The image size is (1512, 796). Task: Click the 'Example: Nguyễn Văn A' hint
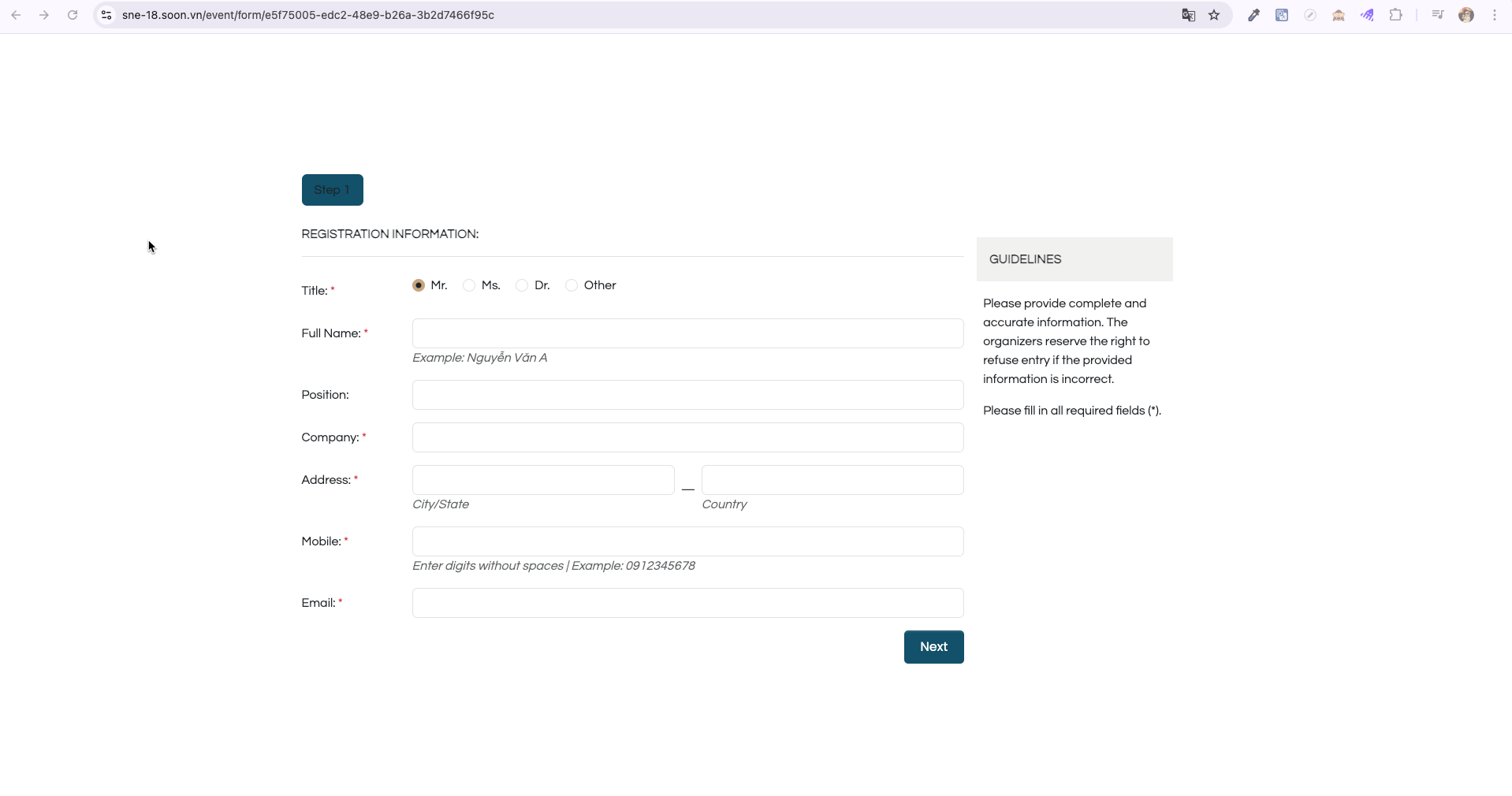pos(480,358)
